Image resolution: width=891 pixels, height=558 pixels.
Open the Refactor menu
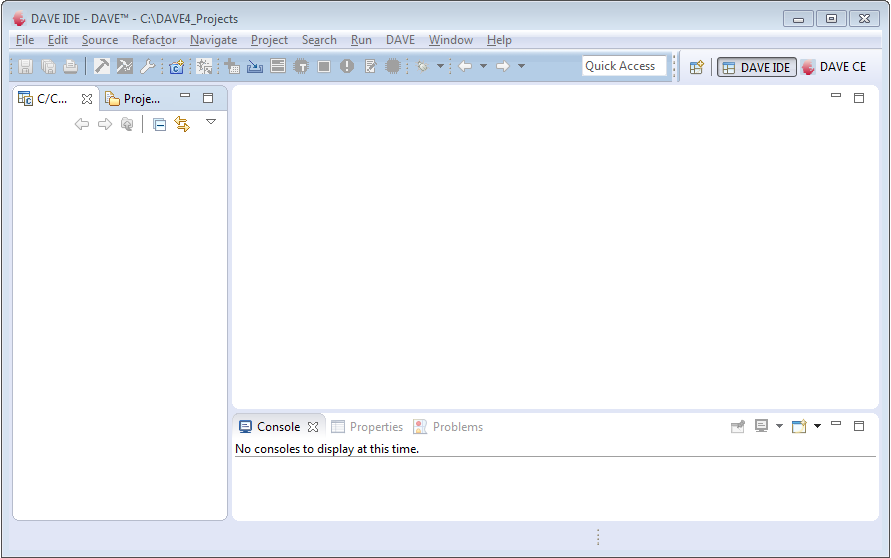tap(154, 40)
